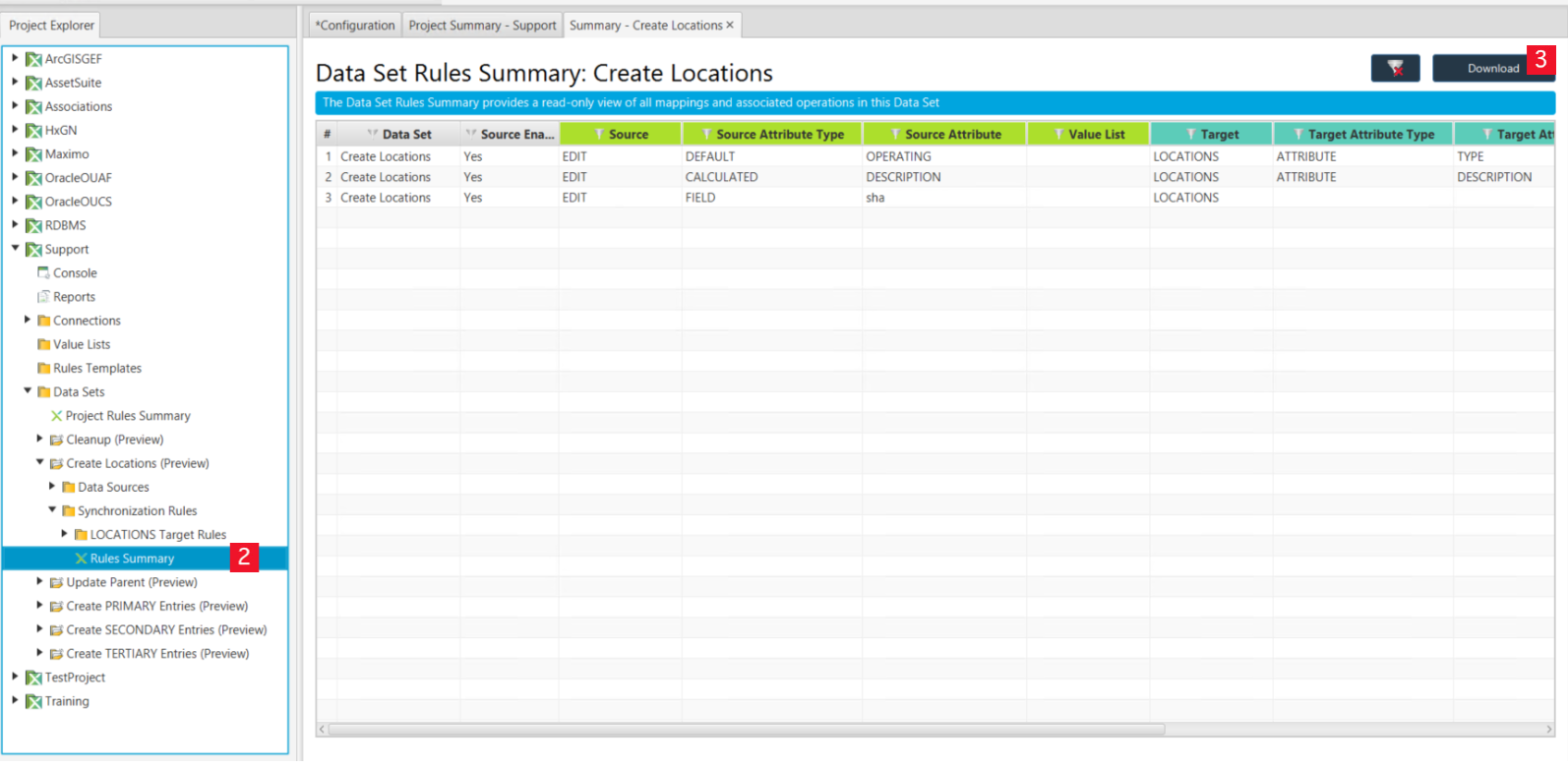
Task: Click the clear filters funnel icon button
Action: 1395,68
